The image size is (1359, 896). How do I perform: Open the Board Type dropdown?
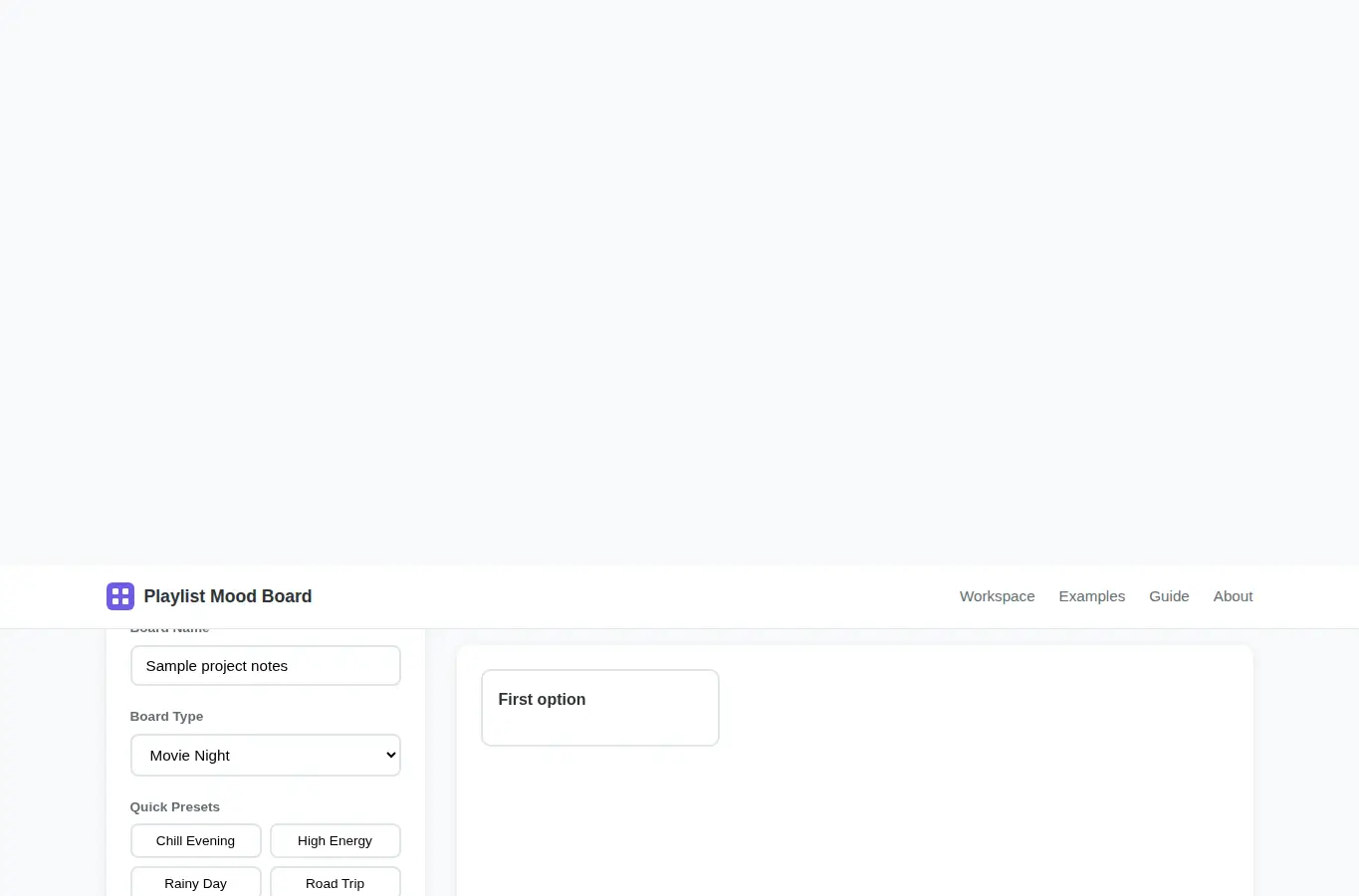pos(266,756)
